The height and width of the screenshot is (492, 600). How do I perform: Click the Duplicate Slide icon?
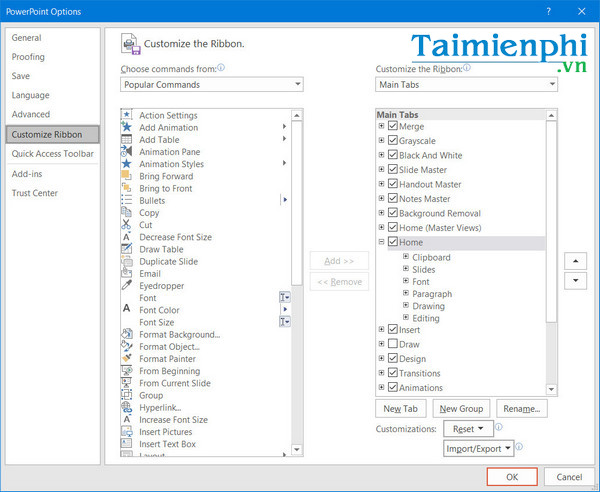[127, 261]
